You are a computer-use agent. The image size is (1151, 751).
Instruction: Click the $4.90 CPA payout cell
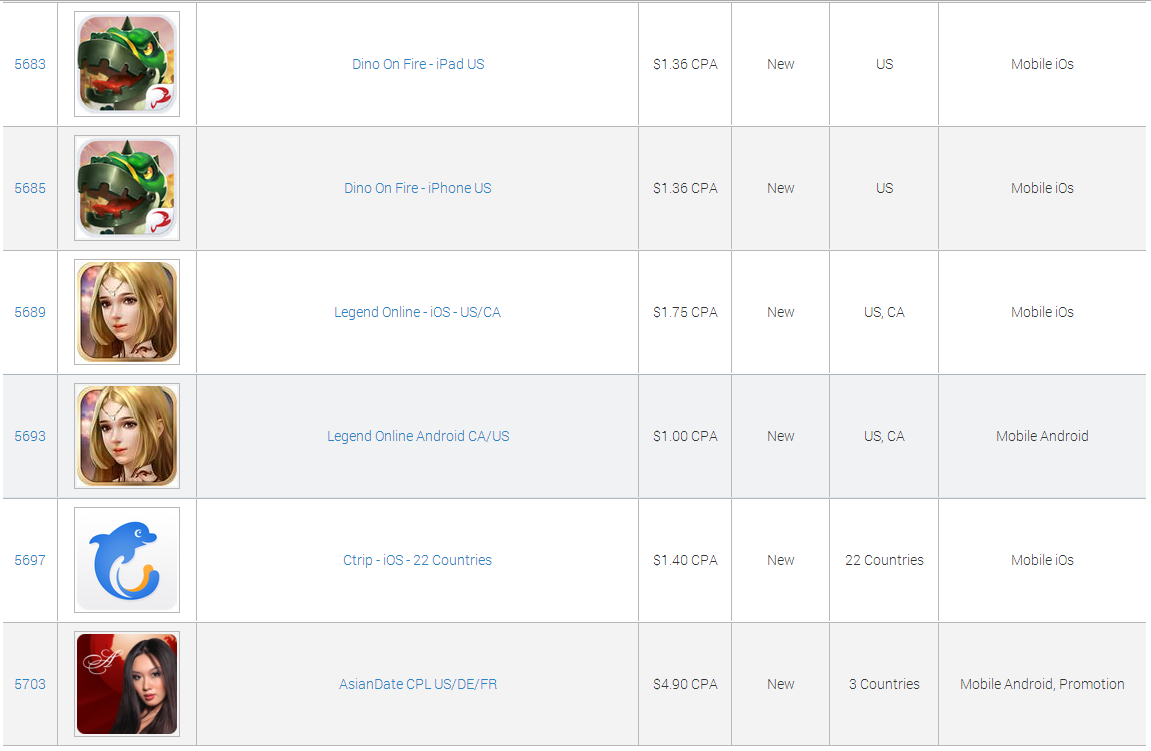tap(685, 684)
